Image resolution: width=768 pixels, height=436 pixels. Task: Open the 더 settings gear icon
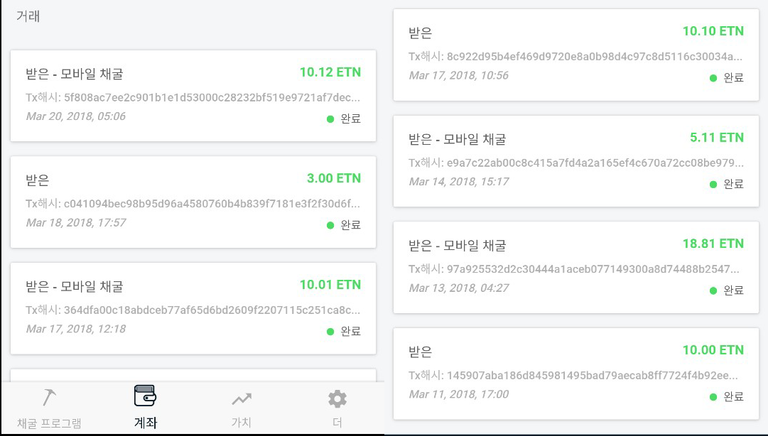(x=337, y=399)
